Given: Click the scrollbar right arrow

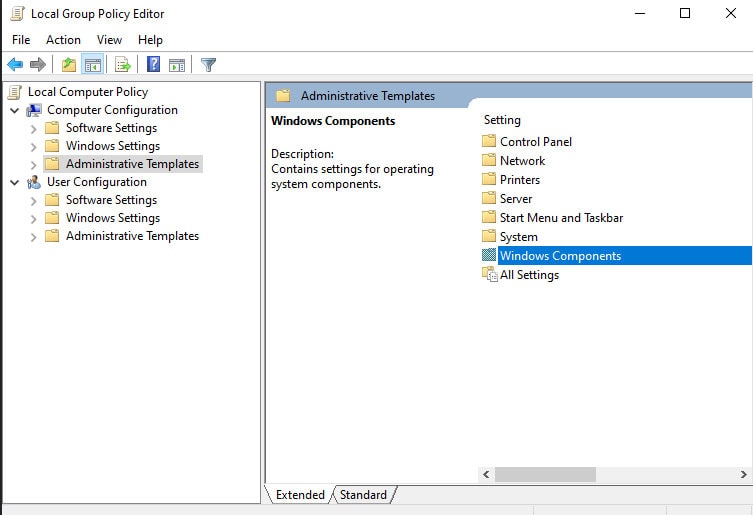Looking at the screenshot, I should [x=743, y=475].
